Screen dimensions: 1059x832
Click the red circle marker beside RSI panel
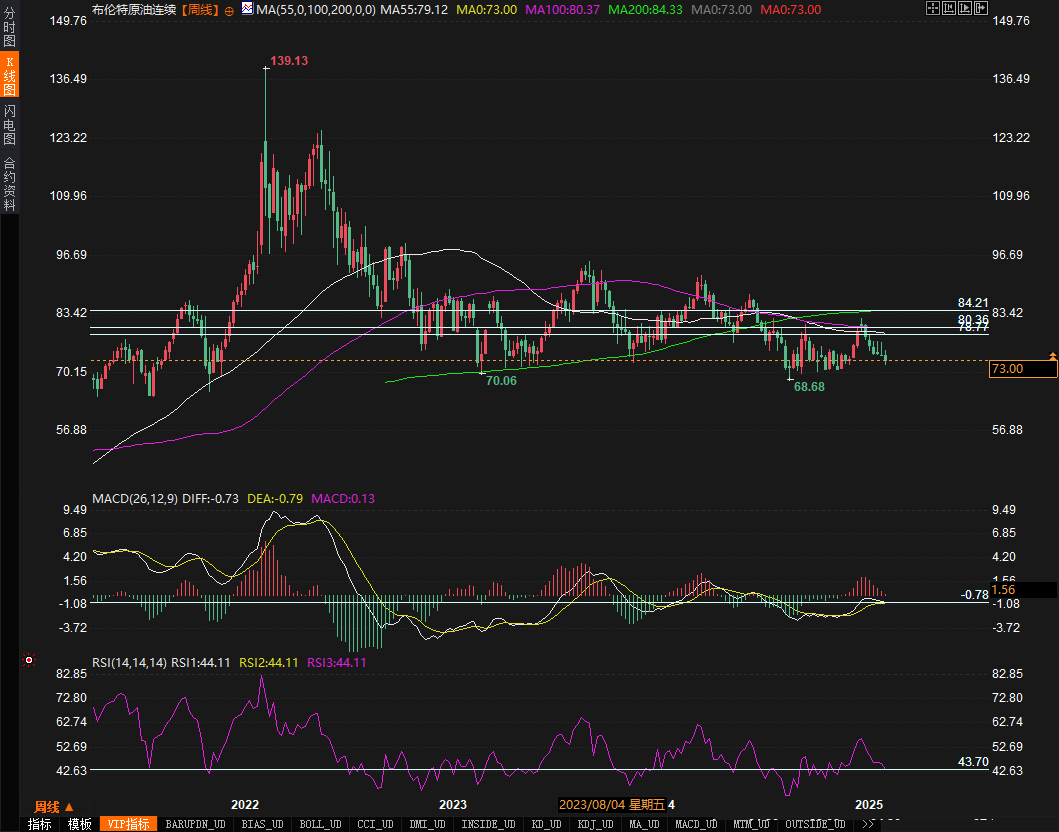[x=29, y=660]
